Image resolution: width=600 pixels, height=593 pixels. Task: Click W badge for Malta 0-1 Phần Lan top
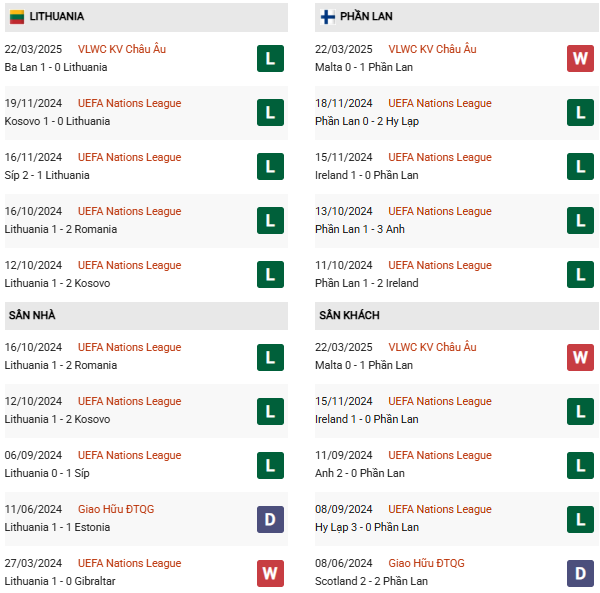pyautogui.click(x=580, y=59)
